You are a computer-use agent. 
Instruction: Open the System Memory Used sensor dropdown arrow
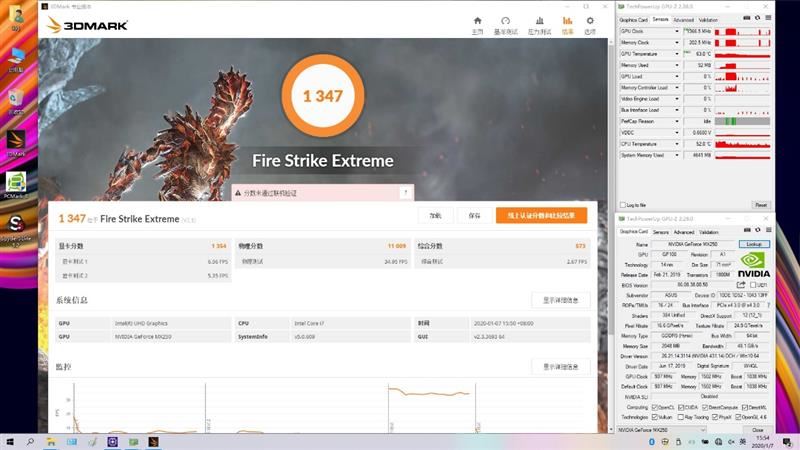(677, 155)
